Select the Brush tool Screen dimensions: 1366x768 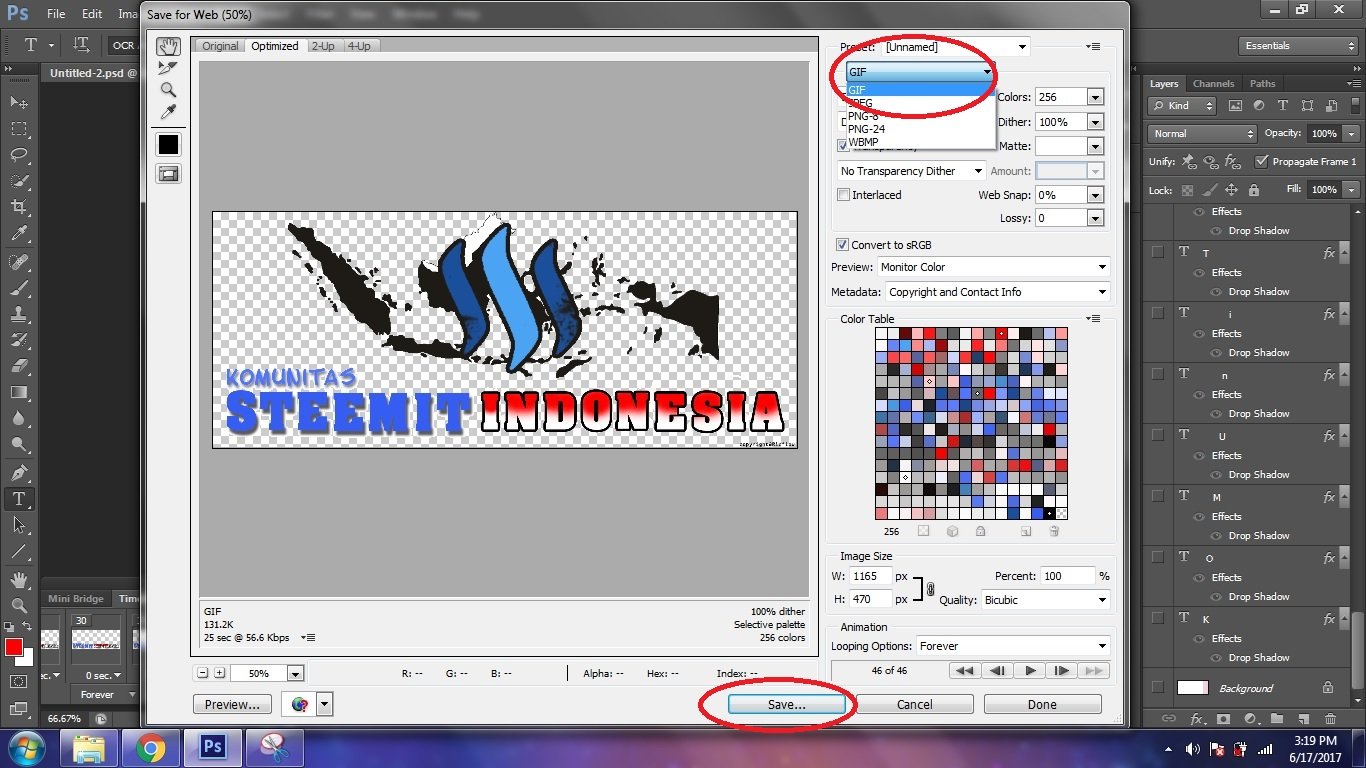[x=19, y=288]
